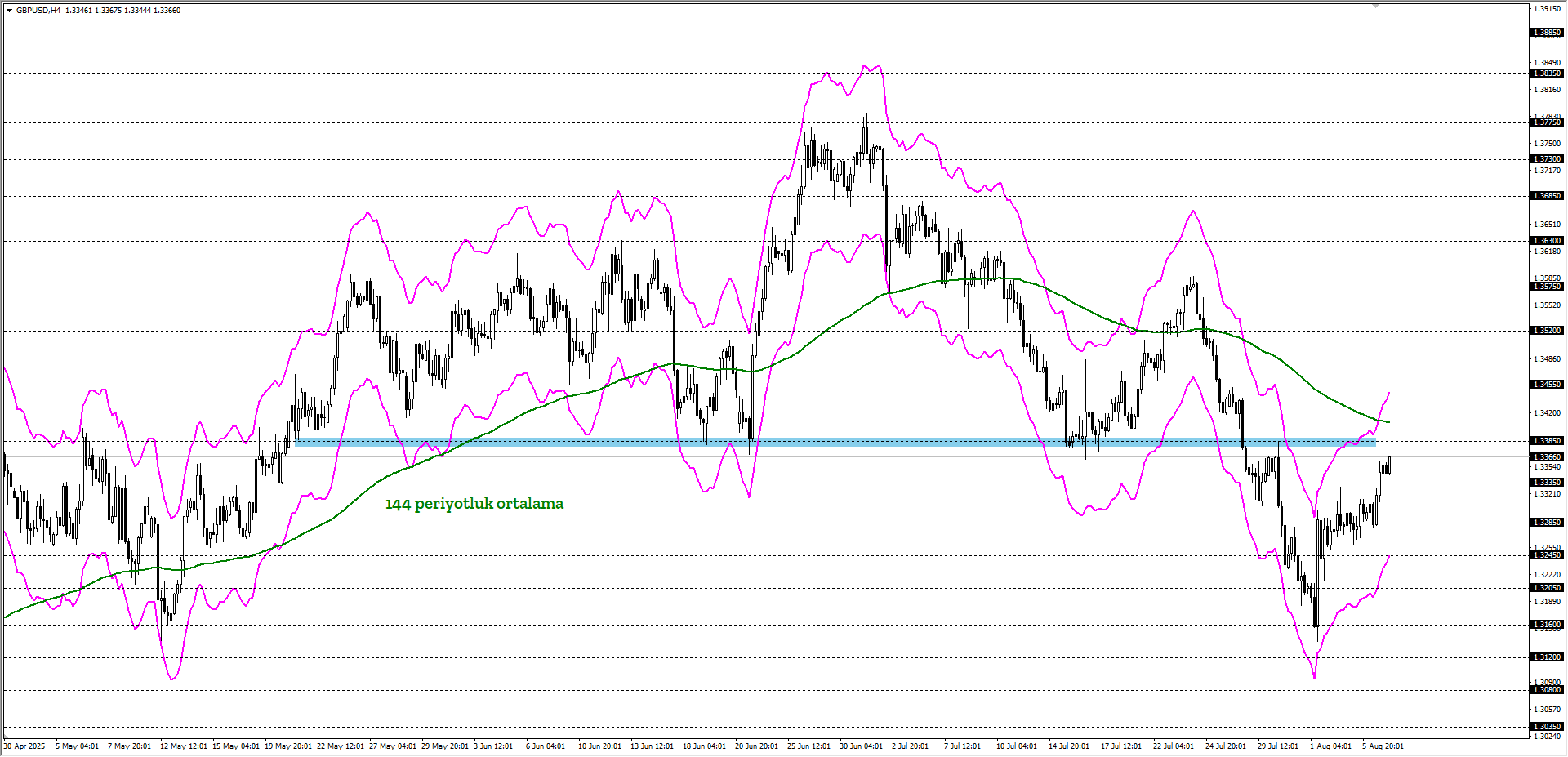Click the '22 May 12:01' date on the time axis
This screenshot has height=757, width=1568.
coord(341,746)
